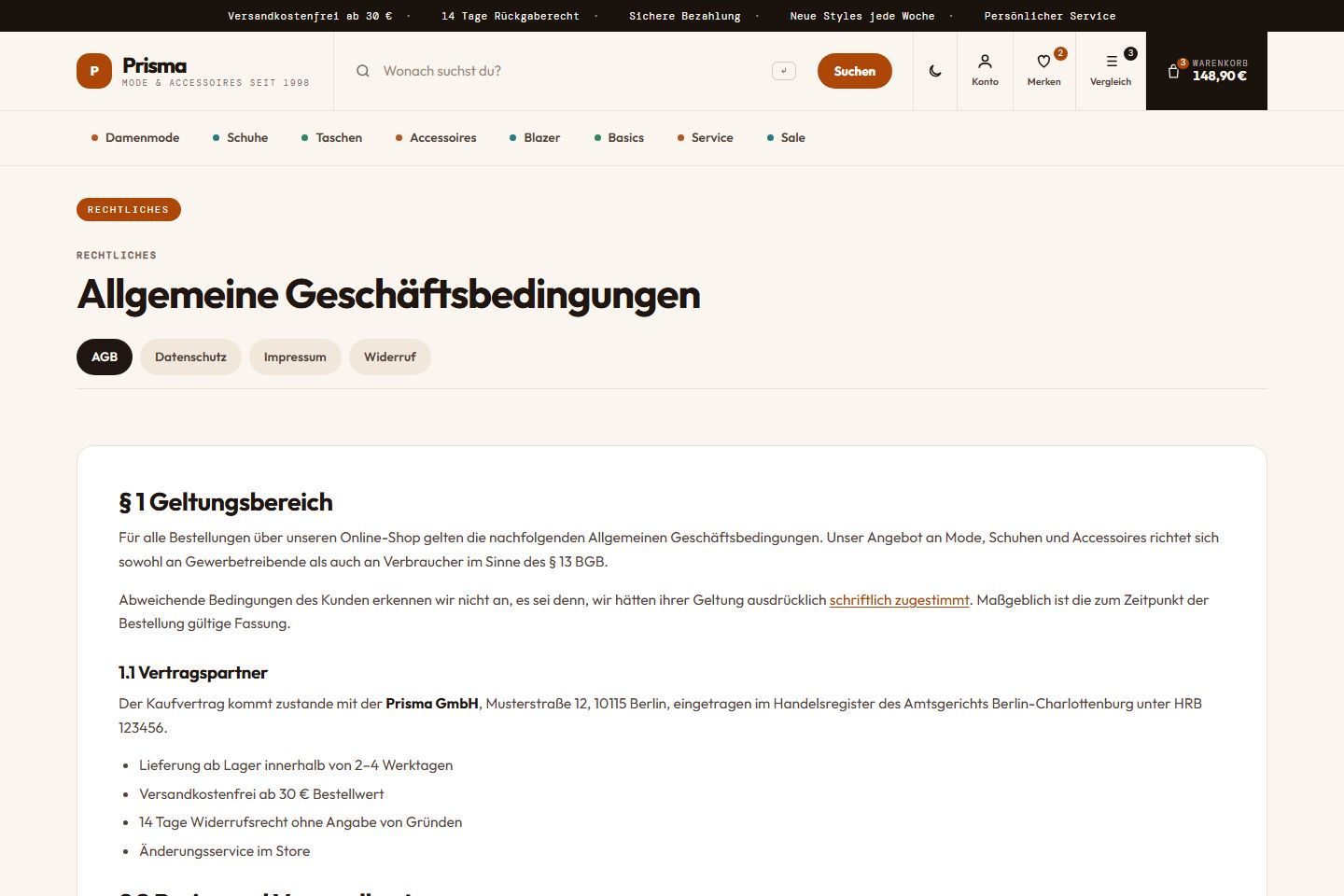This screenshot has height=896, width=1344.
Task: Click the '1.1 Vertragspartner' subheading
Action: click(193, 673)
